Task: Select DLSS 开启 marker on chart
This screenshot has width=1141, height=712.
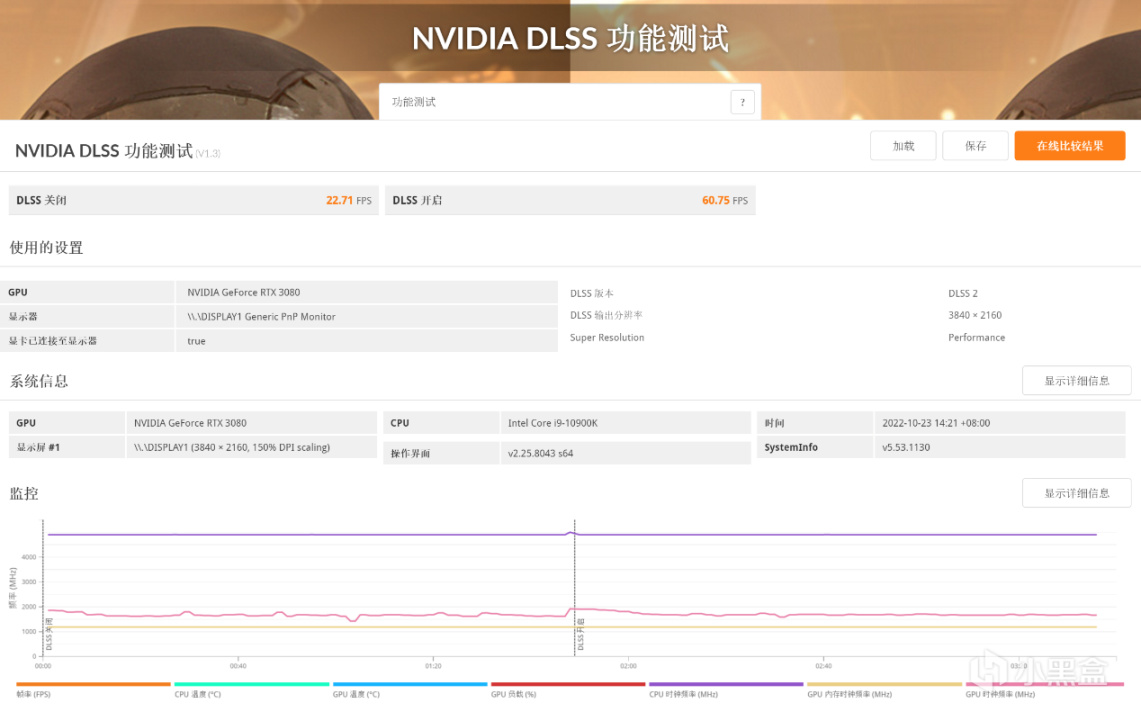Action: (581, 634)
